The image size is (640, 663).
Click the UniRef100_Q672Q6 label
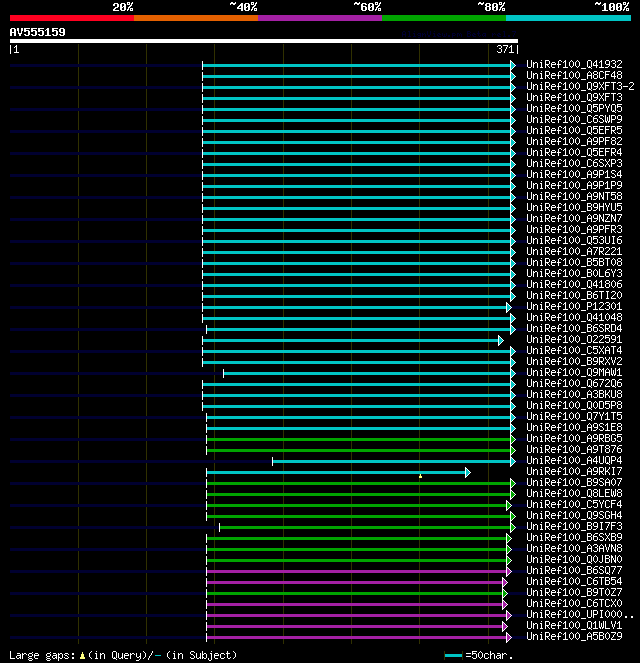[574, 383]
